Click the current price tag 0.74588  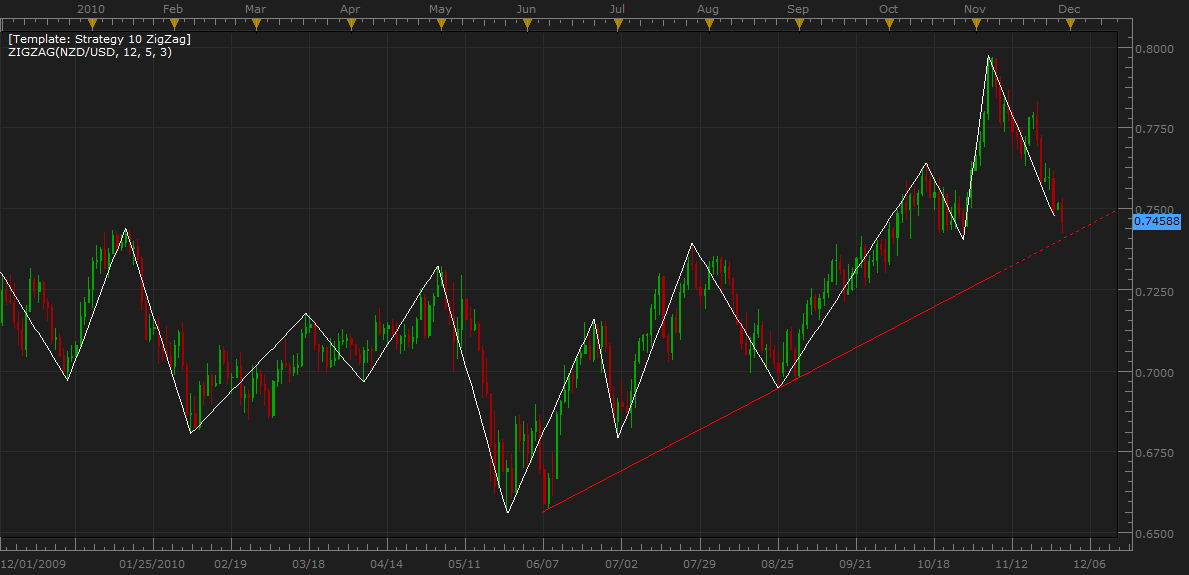click(1157, 220)
